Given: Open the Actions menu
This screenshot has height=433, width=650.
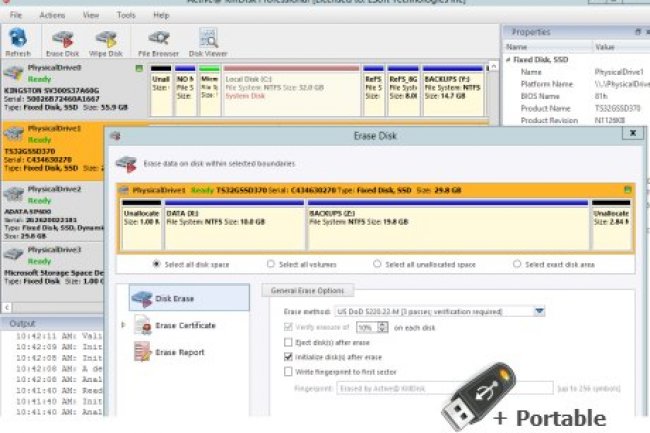Looking at the screenshot, I should pos(52,15).
